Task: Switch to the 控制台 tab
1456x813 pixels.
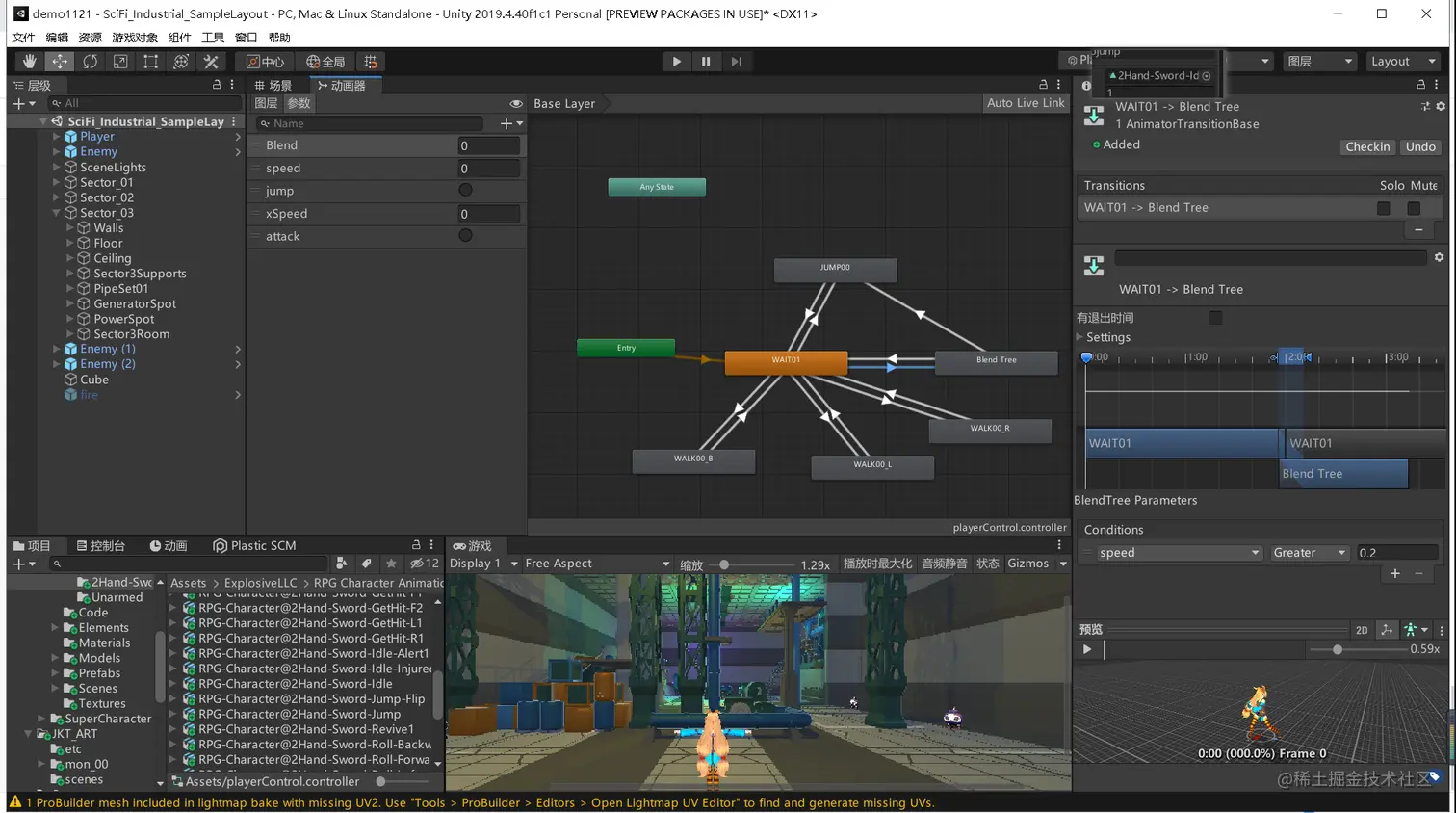Action: [x=101, y=546]
